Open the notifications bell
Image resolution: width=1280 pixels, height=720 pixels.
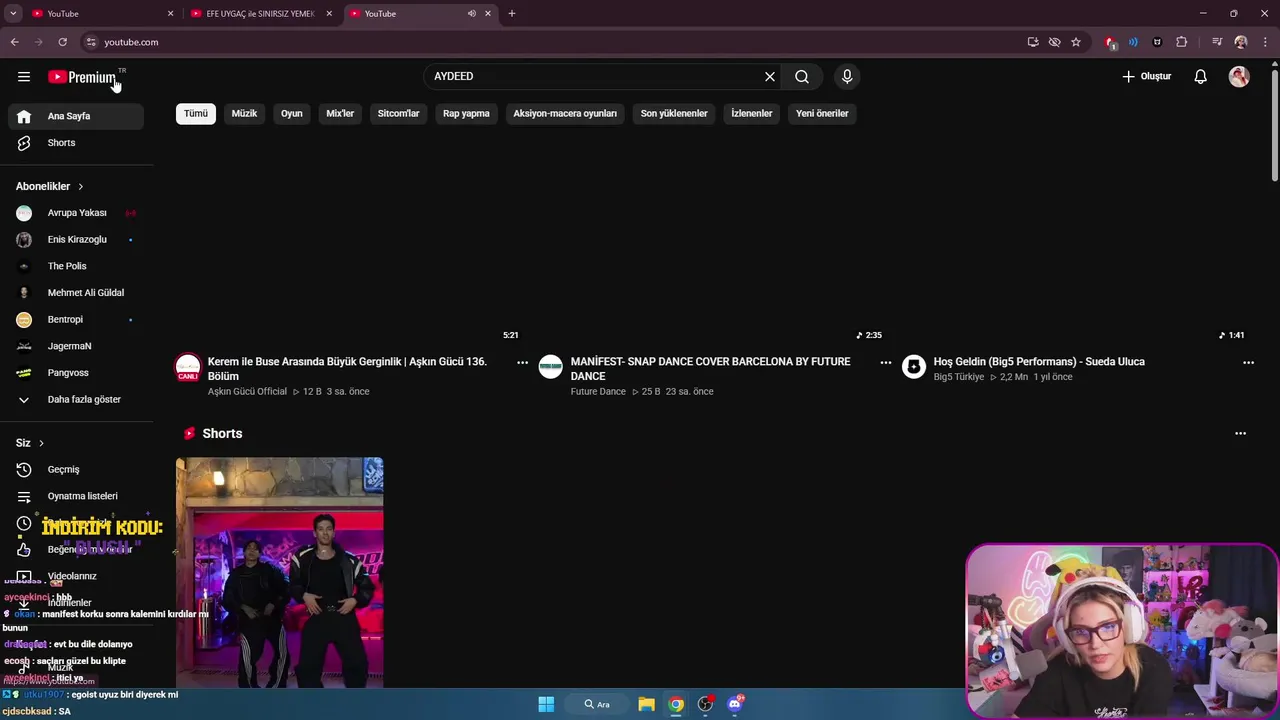(x=1201, y=77)
